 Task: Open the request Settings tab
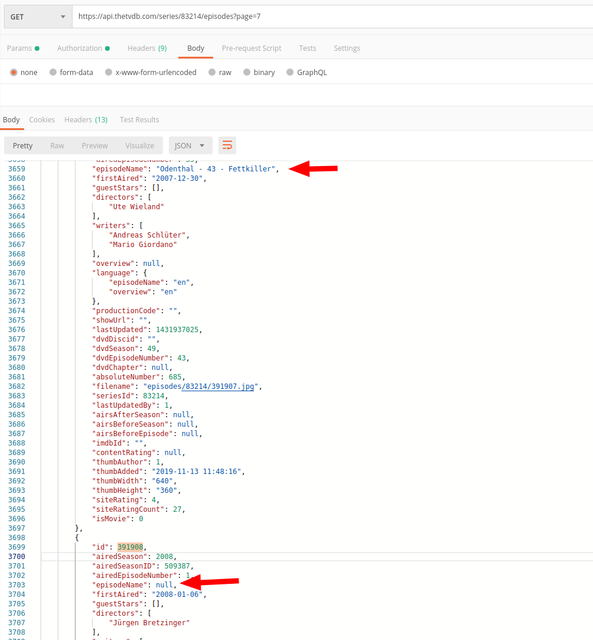[x=347, y=48]
